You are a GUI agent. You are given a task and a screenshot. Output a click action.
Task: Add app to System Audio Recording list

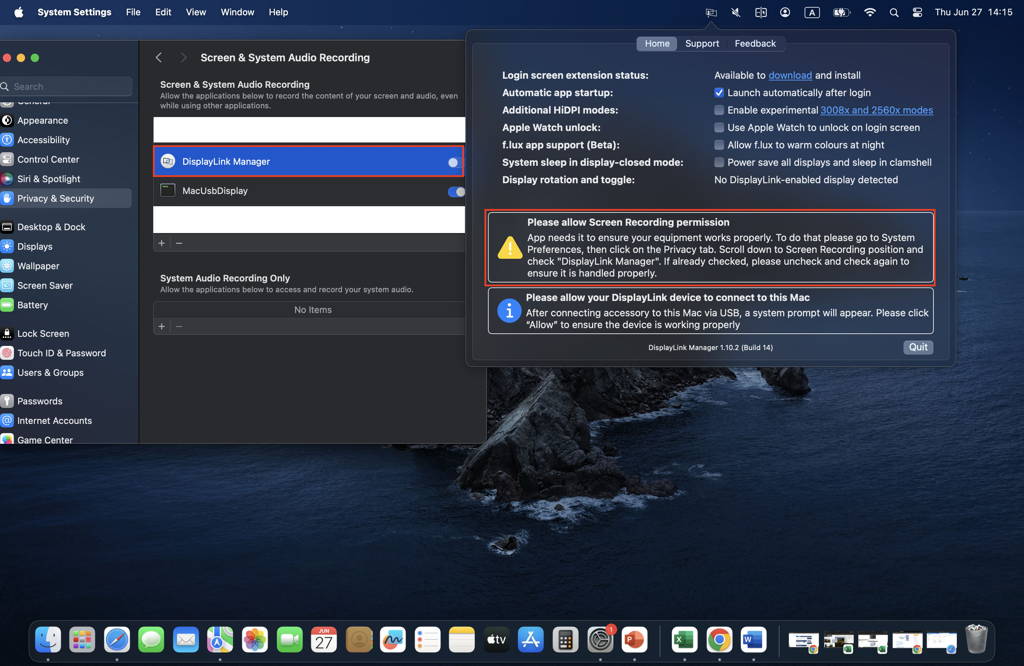point(162,326)
